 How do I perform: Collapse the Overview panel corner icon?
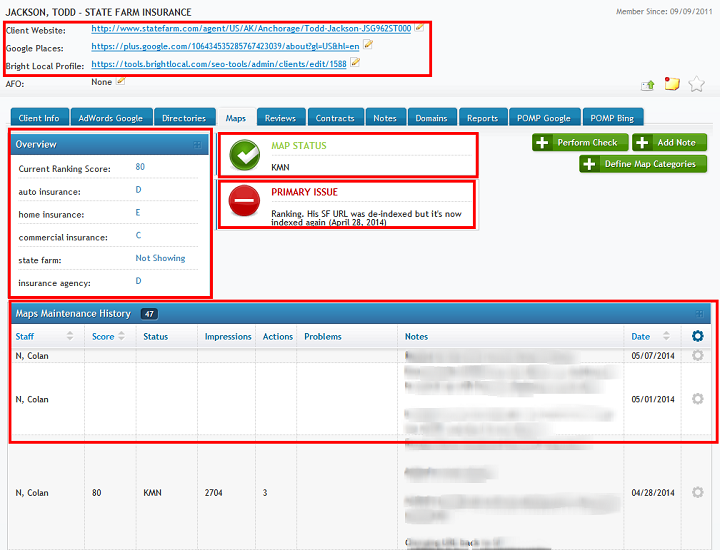coord(197,145)
